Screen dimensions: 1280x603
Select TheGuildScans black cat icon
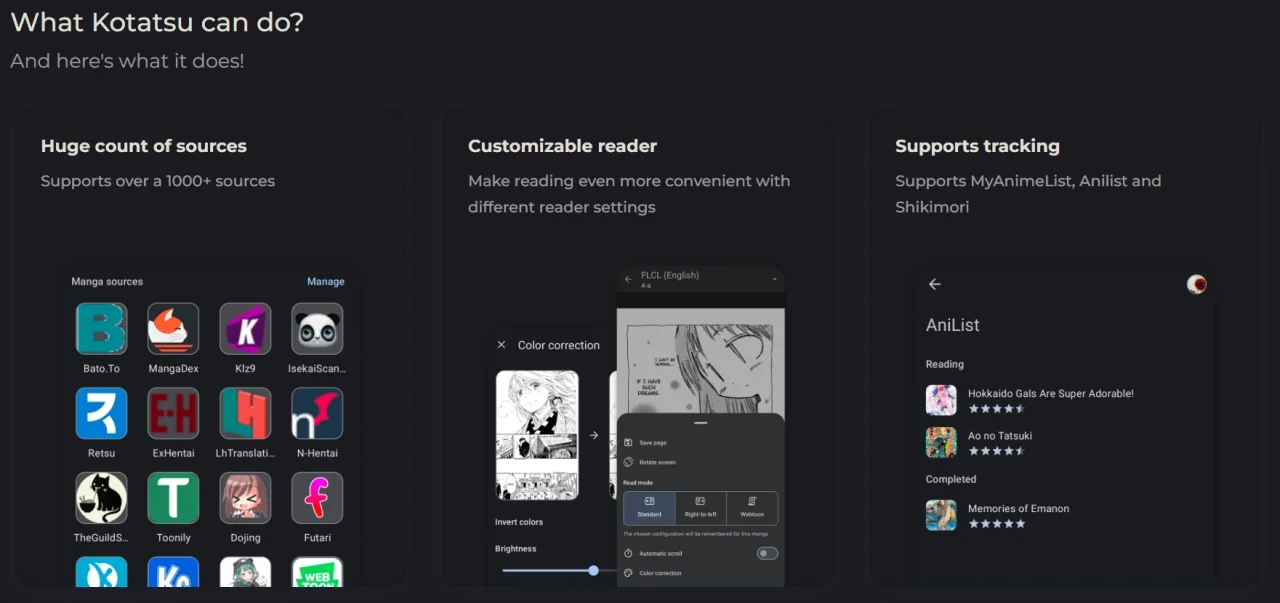click(101, 498)
